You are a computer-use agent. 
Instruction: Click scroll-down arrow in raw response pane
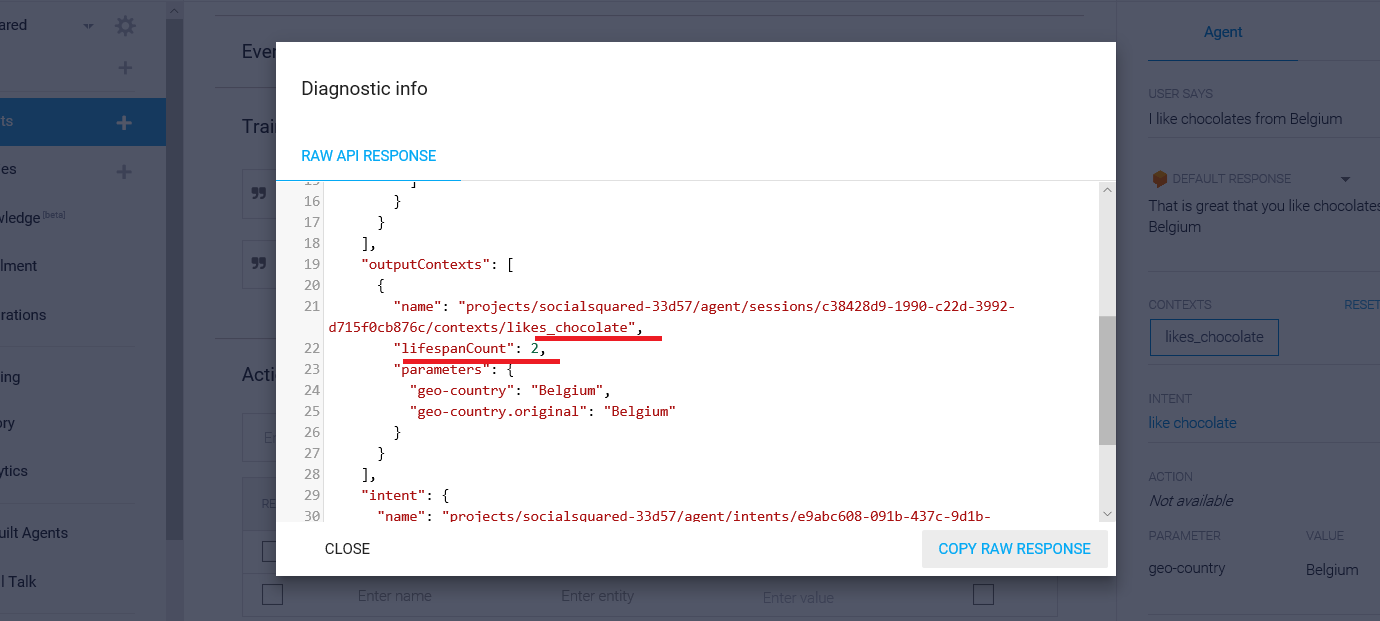[x=1107, y=513]
